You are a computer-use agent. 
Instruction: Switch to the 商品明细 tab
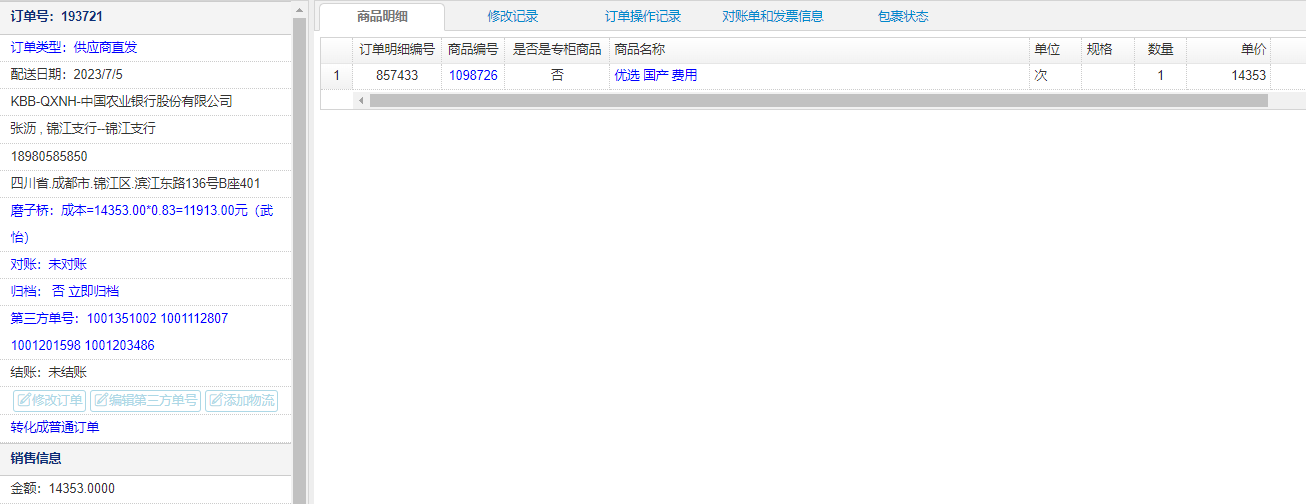[x=382, y=16]
